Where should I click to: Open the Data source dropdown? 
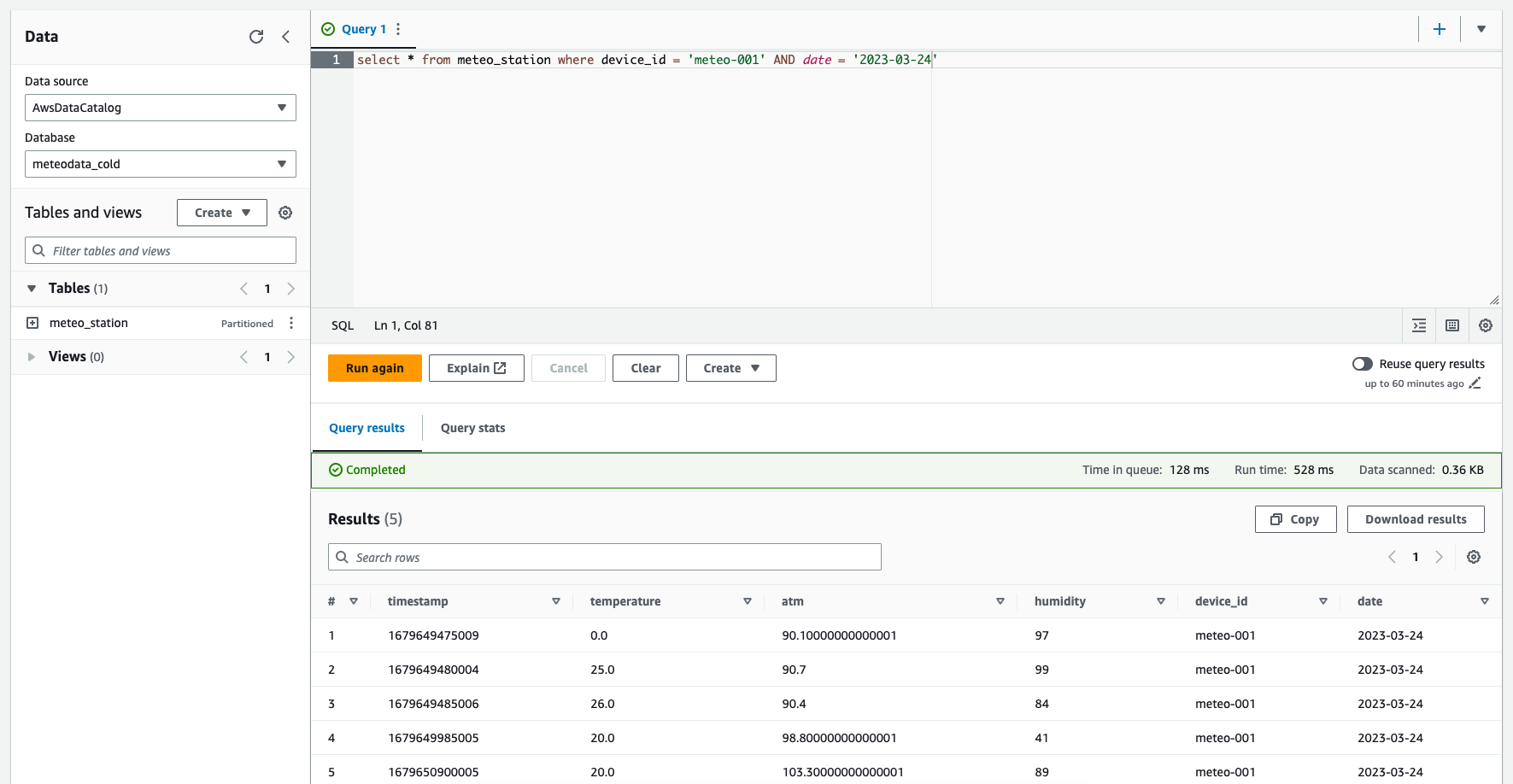coord(161,108)
